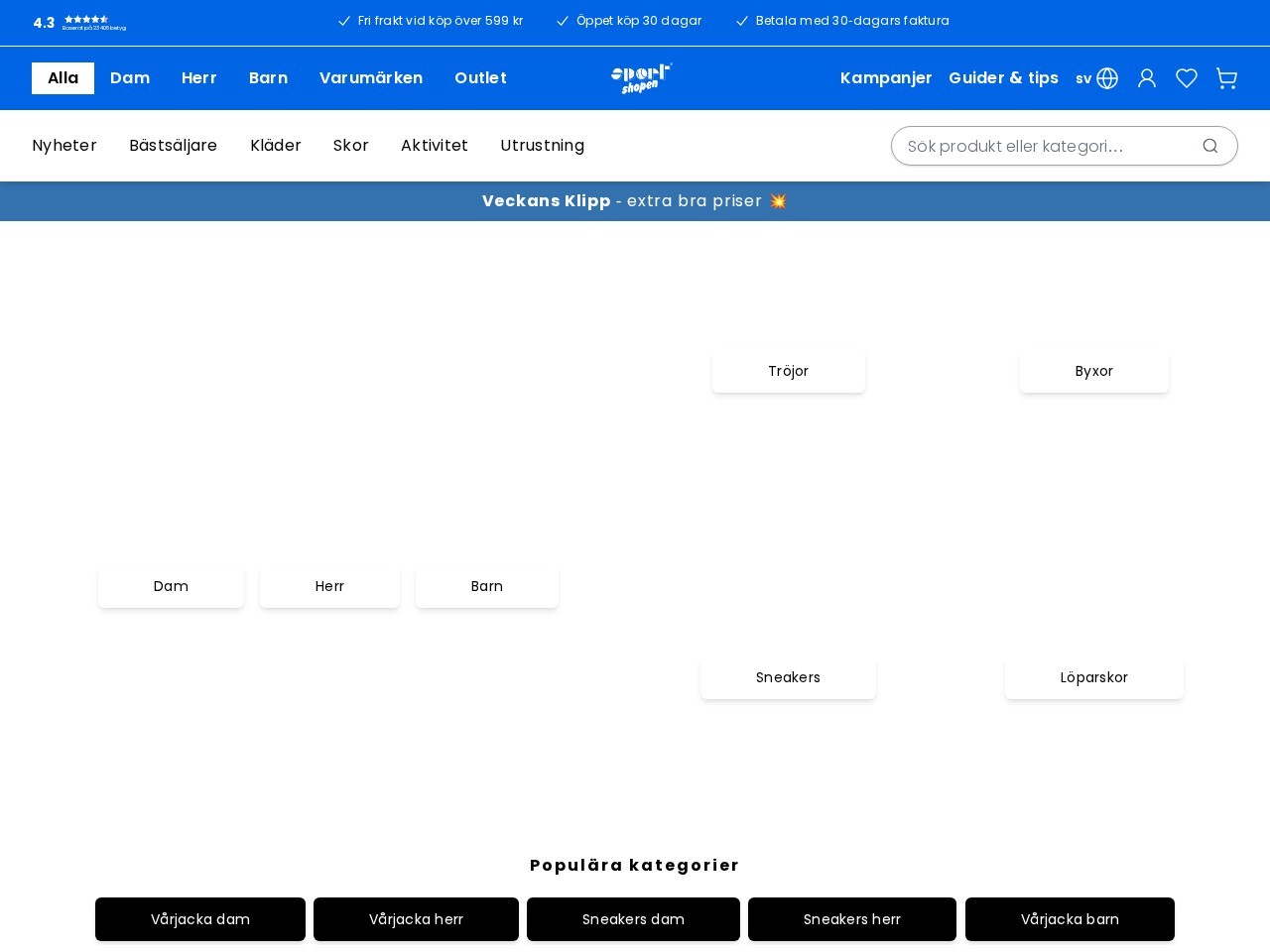Click the Vårjacka dam button
The width and height of the screenshot is (1270, 952).
pos(200,919)
